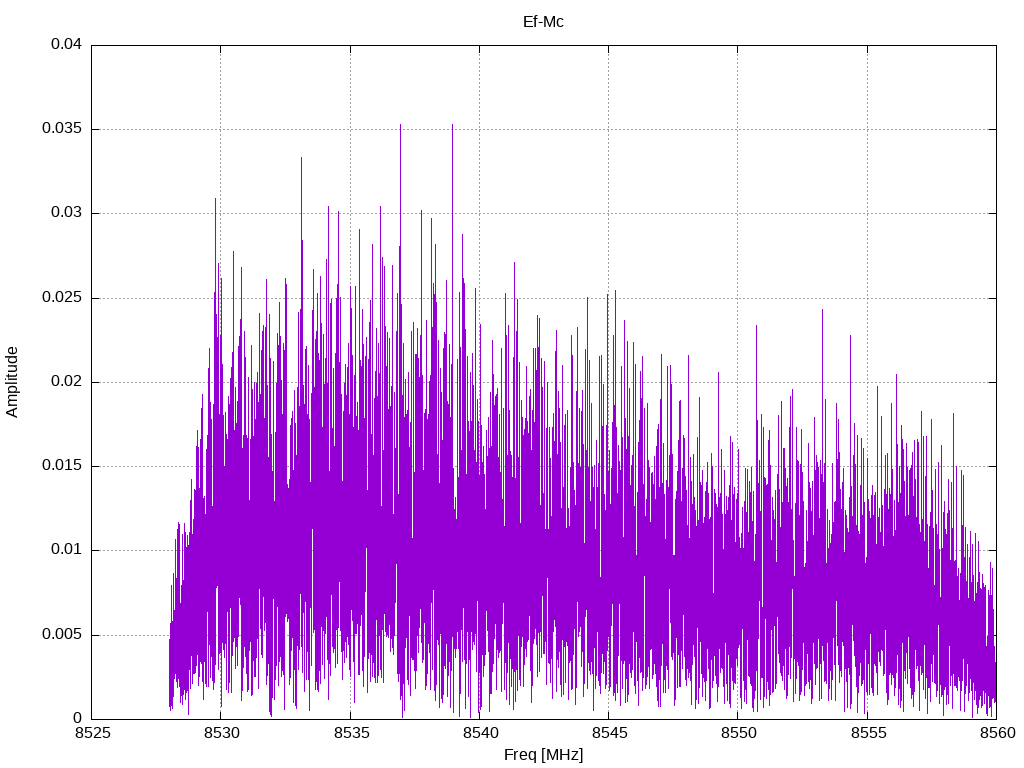This screenshot has height=768, width=1024.
Task: Click the y-axis tick value 0.035
Action: (x=62, y=129)
